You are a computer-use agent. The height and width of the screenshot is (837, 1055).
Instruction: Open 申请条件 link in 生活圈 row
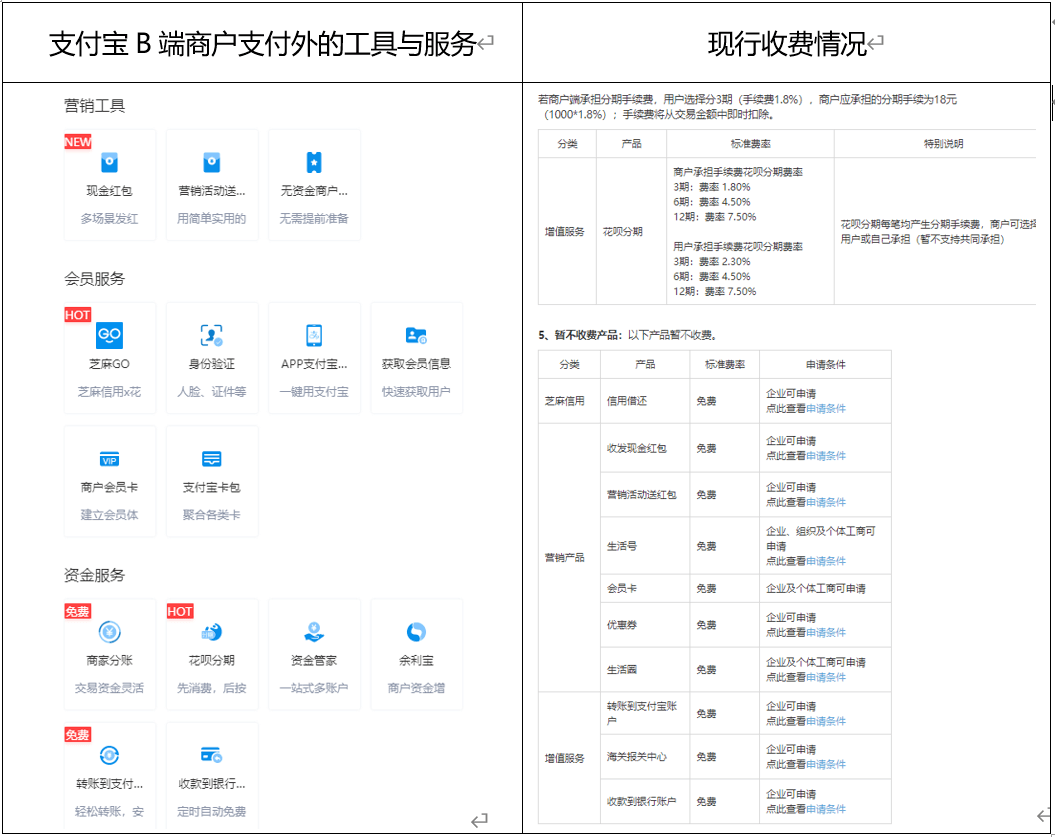[x=826, y=677]
